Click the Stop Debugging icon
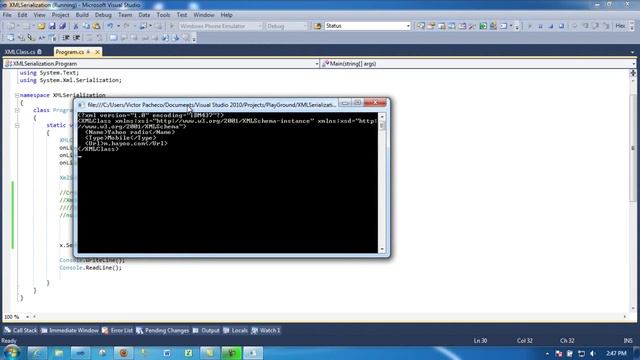Image resolution: width=640 pixels, height=360 pixels. tap(551, 26)
